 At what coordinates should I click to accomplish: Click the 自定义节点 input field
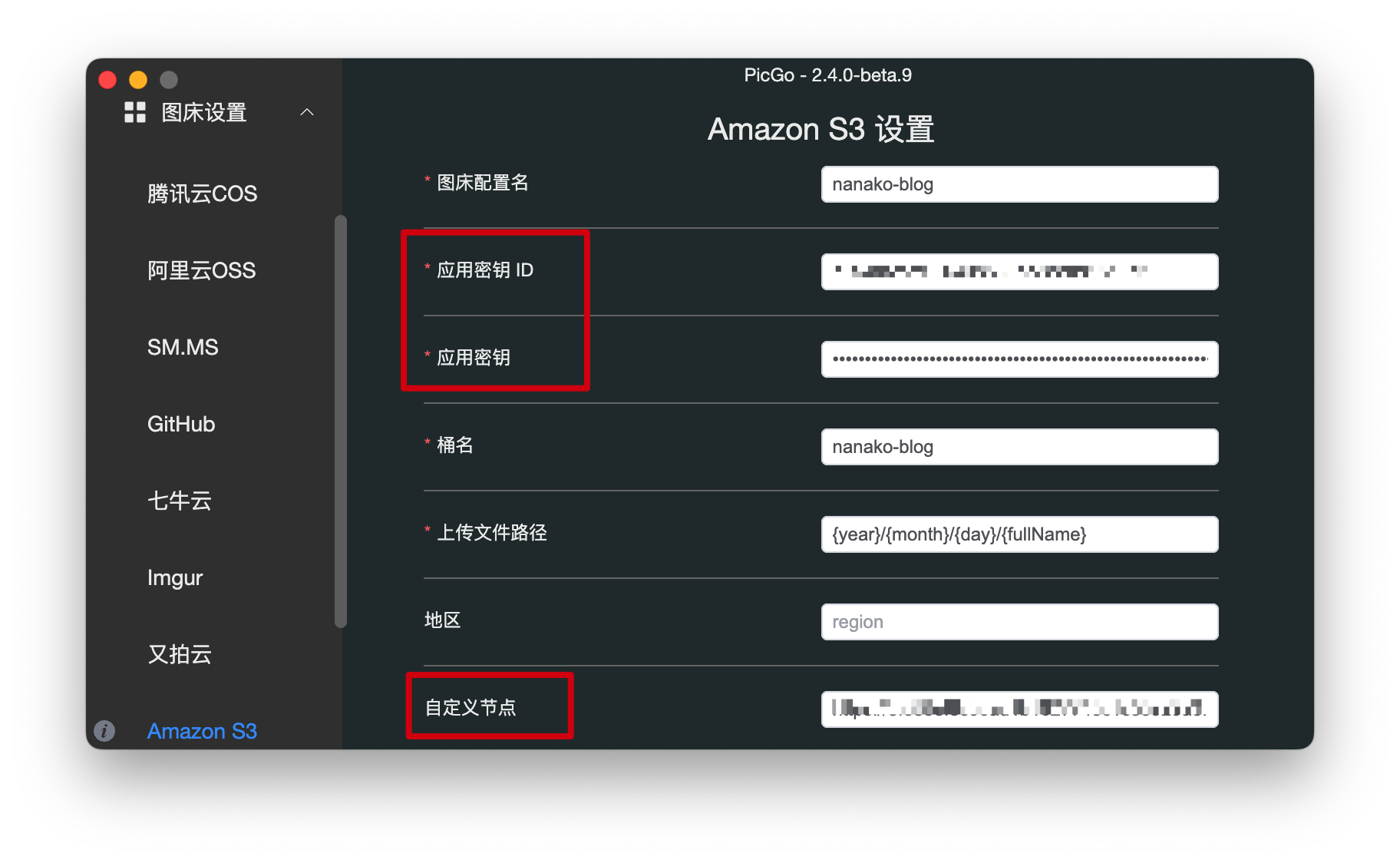[1019, 709]
